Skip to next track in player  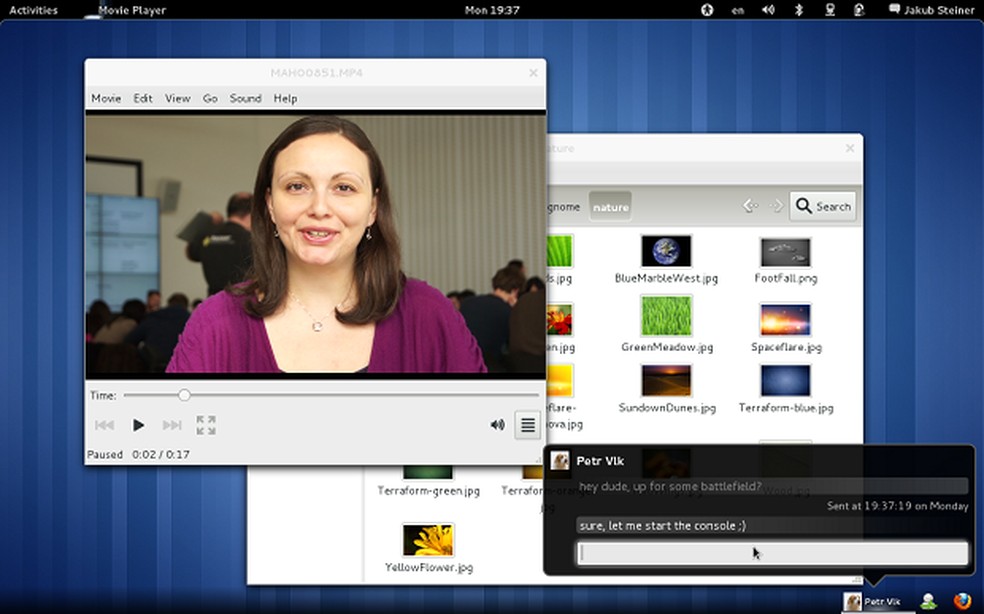(x=172, y=426)
